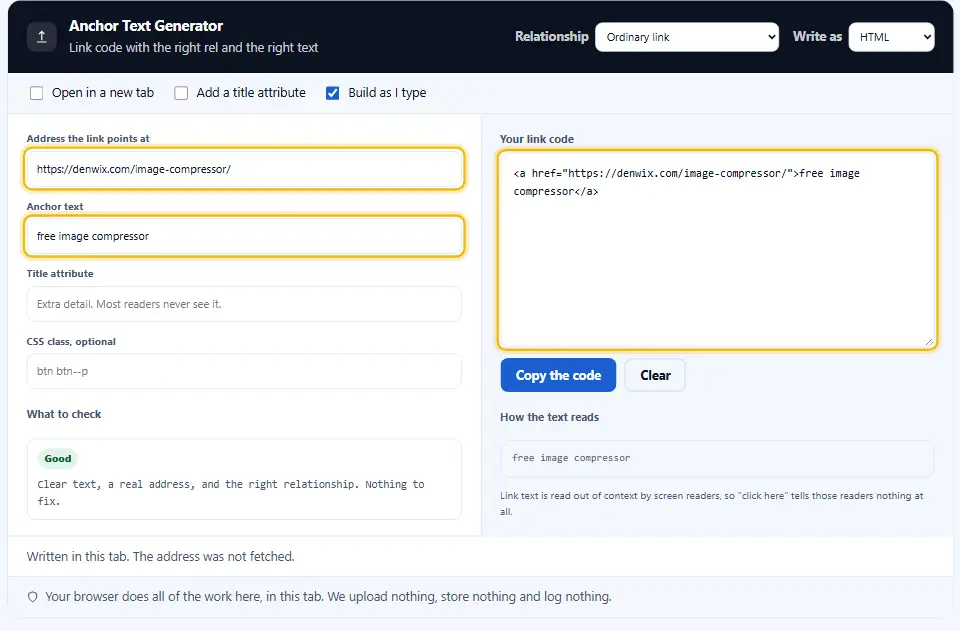Click the upload arrow icon in the header
Screen dimensions: 960x631
coord(42,37)
